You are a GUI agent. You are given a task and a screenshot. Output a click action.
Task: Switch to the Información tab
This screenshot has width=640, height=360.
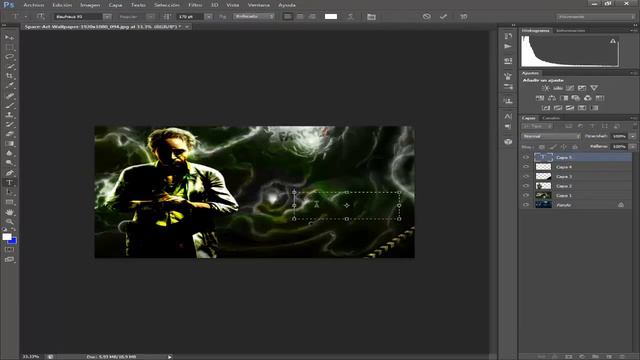tap(571, 31)
